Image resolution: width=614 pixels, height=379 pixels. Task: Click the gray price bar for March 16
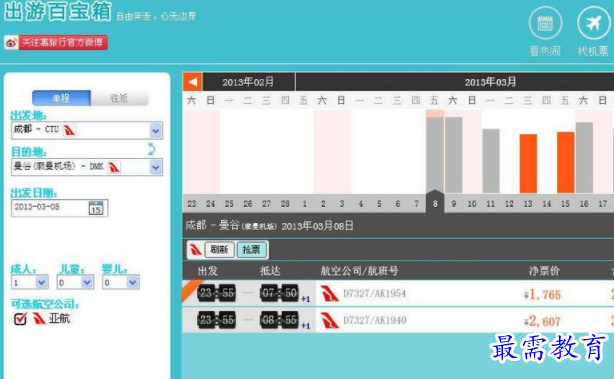click(x=584, y=157)
